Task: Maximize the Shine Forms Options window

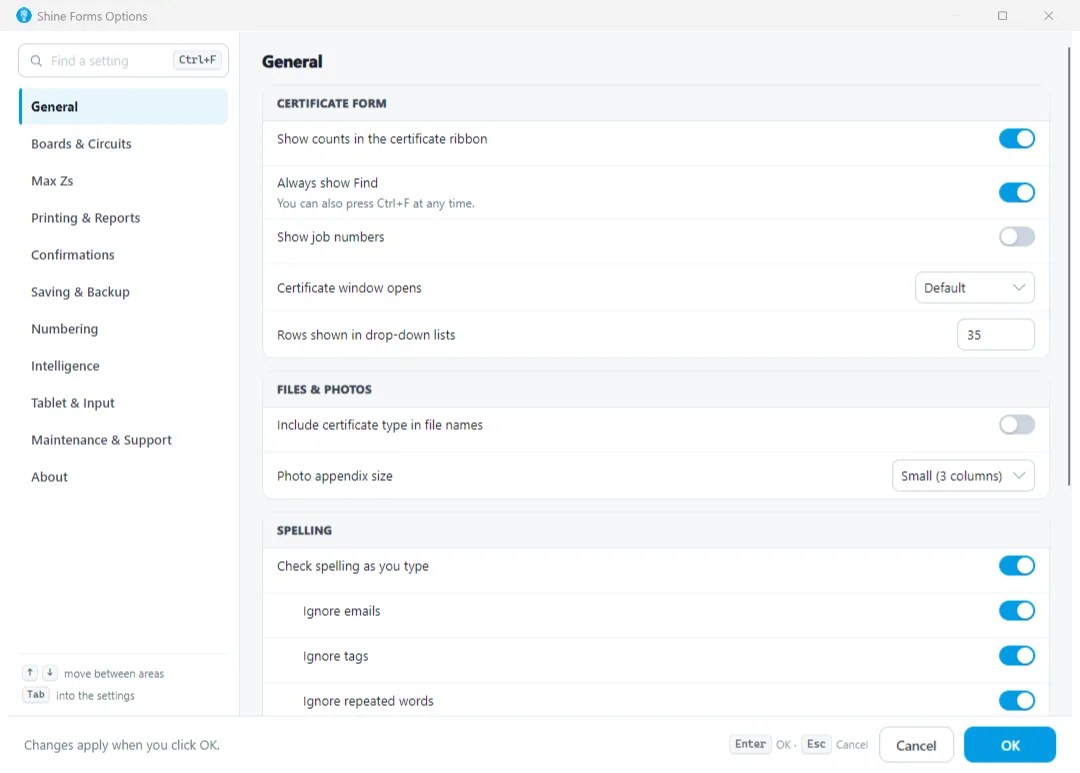Action: 1002,15
